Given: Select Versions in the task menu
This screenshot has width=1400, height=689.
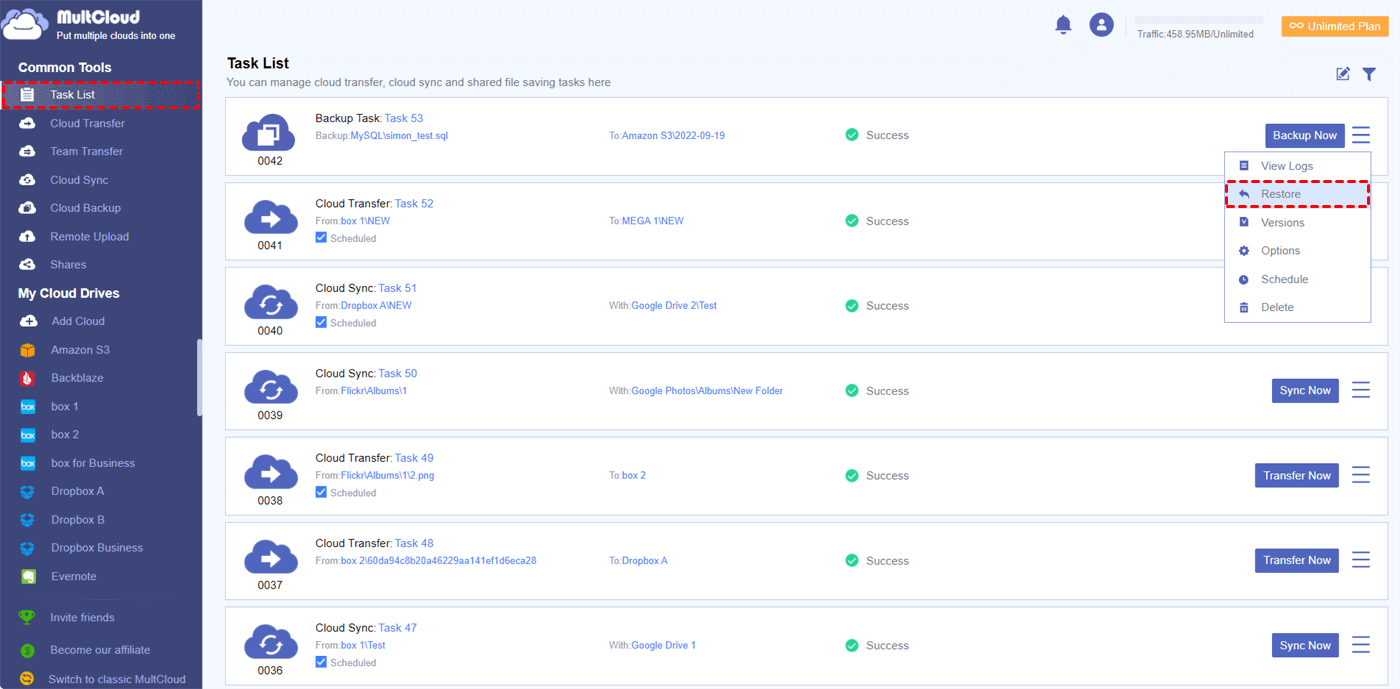Looking at the screenshot, I should click(x=1282, y=223).
